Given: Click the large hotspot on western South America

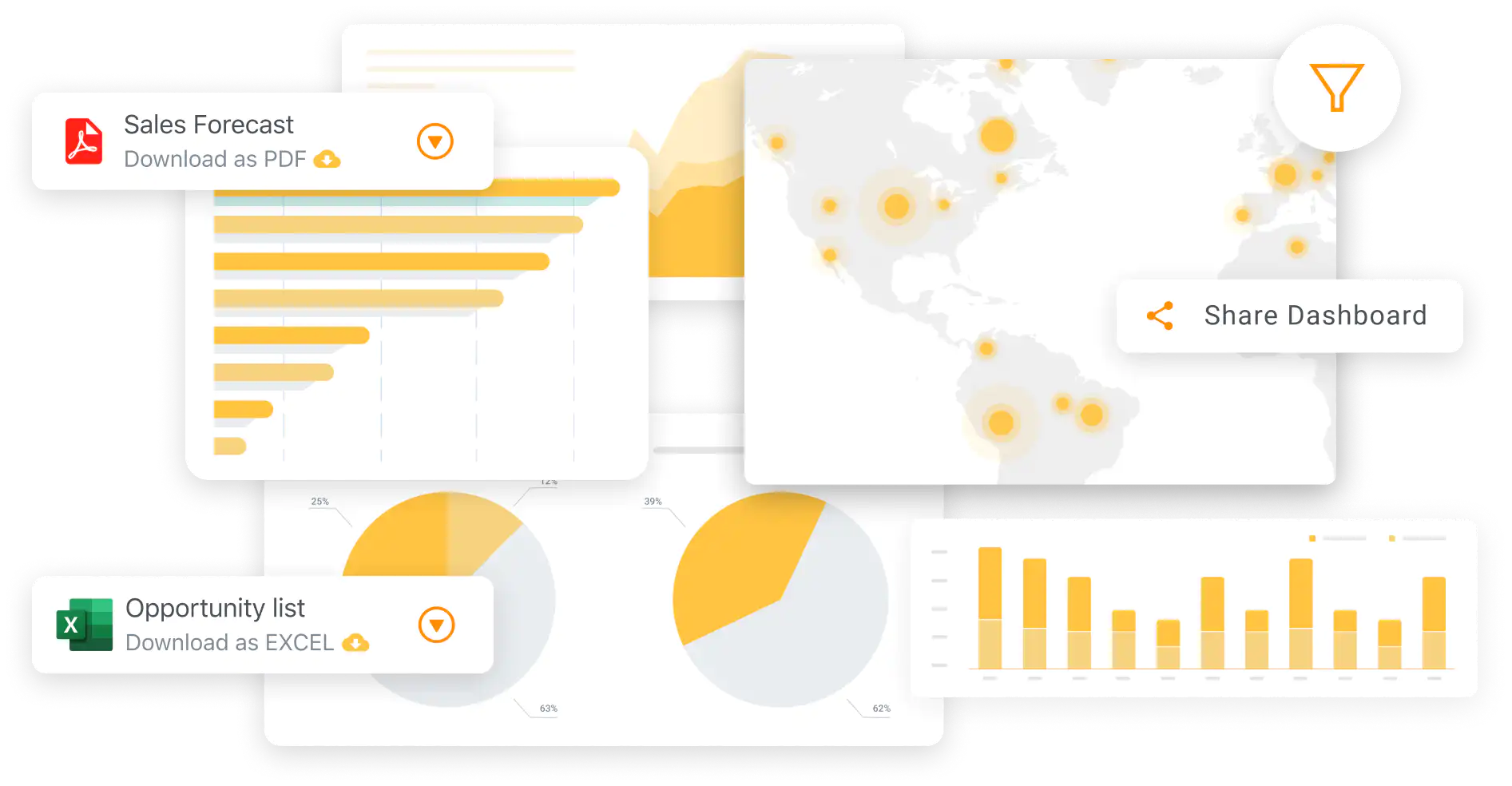Looking at the screenshot, I should click(x=1001, y=423).
